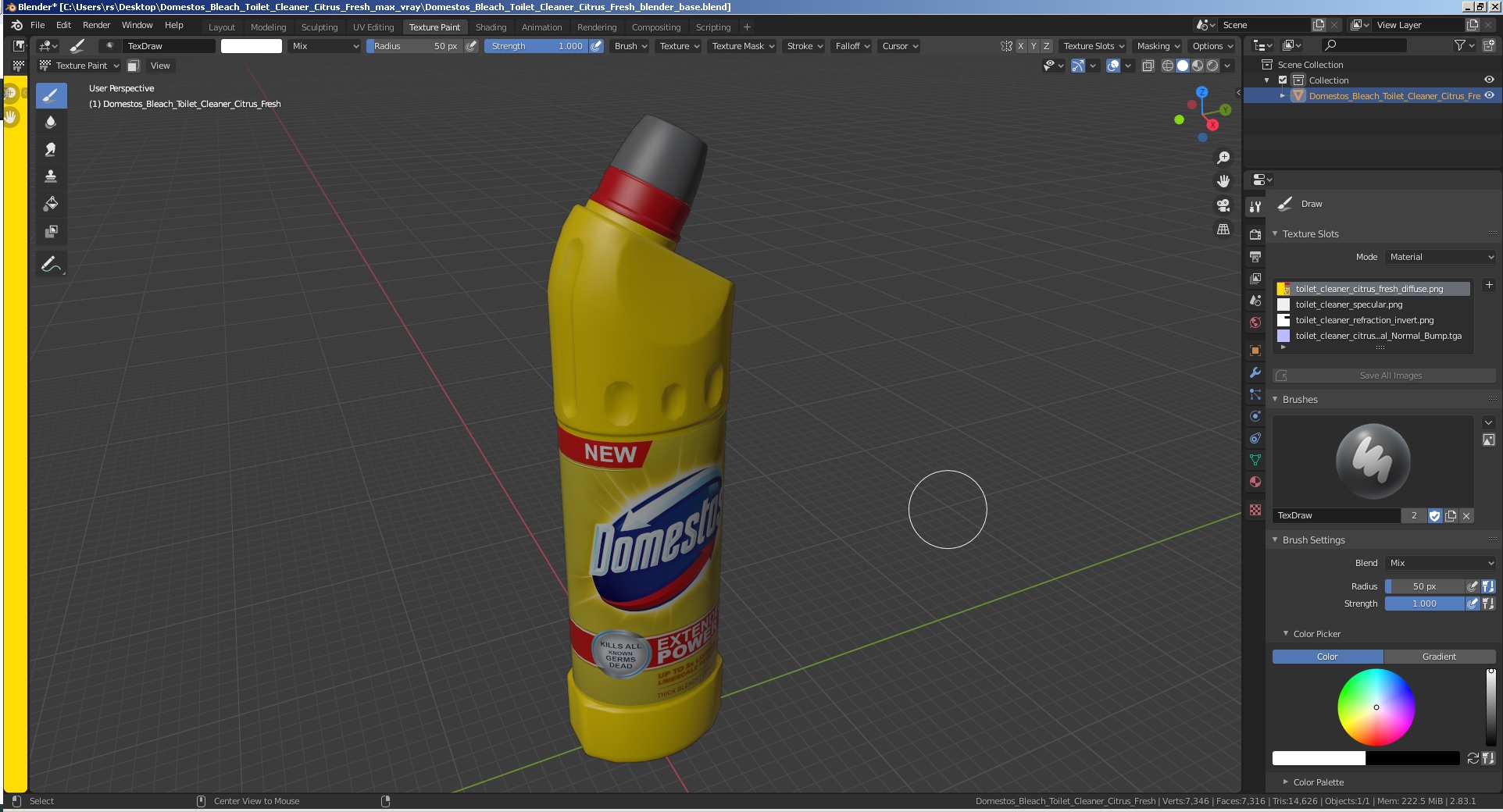Image resolution: width=1503 pixels, height=812 pixels.
Task: Add a new texture slot with plus
Action: click(x=1489, y=285)
